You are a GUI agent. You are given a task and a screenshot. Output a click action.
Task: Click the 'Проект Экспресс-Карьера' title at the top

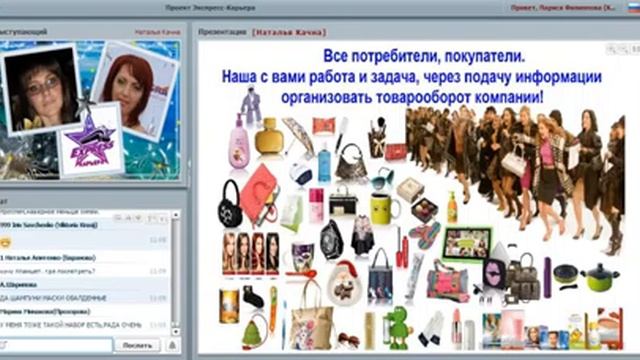coord(210,7)
